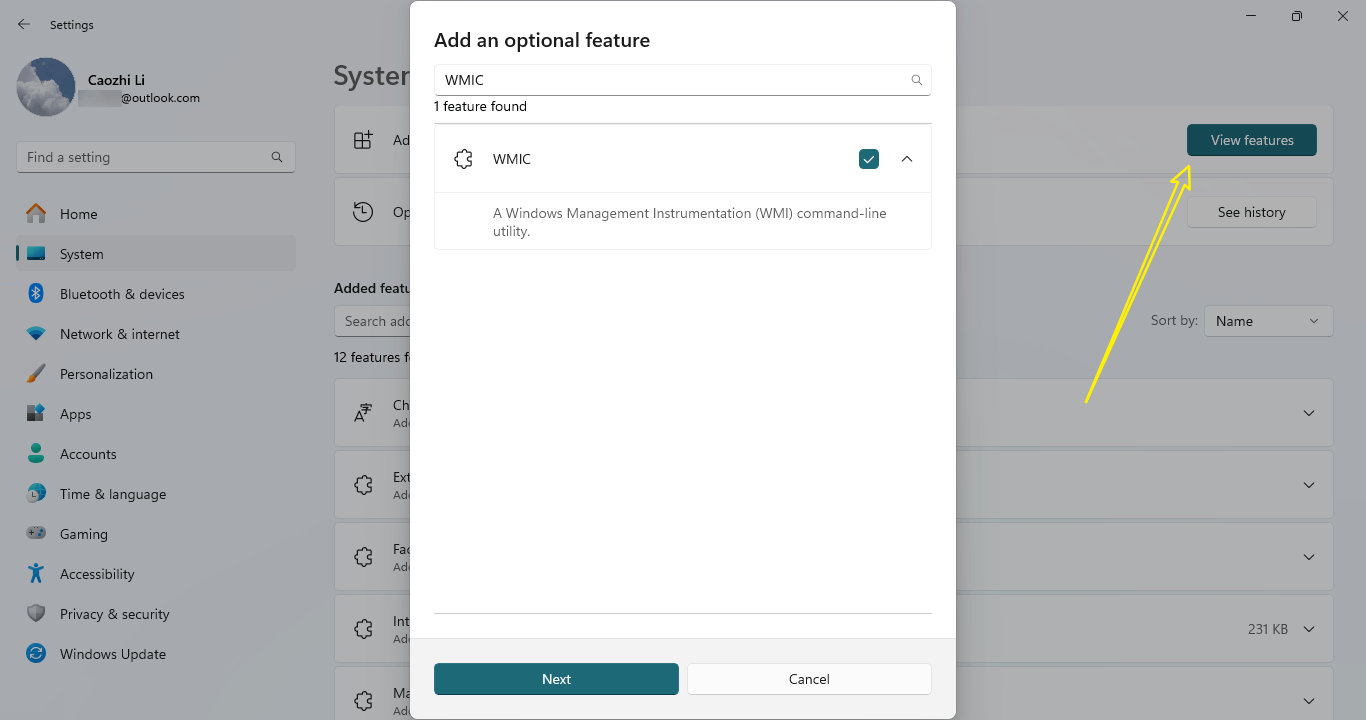Click the WMIC search text field
The image size is (1366, 720).
tap(670, 80)
